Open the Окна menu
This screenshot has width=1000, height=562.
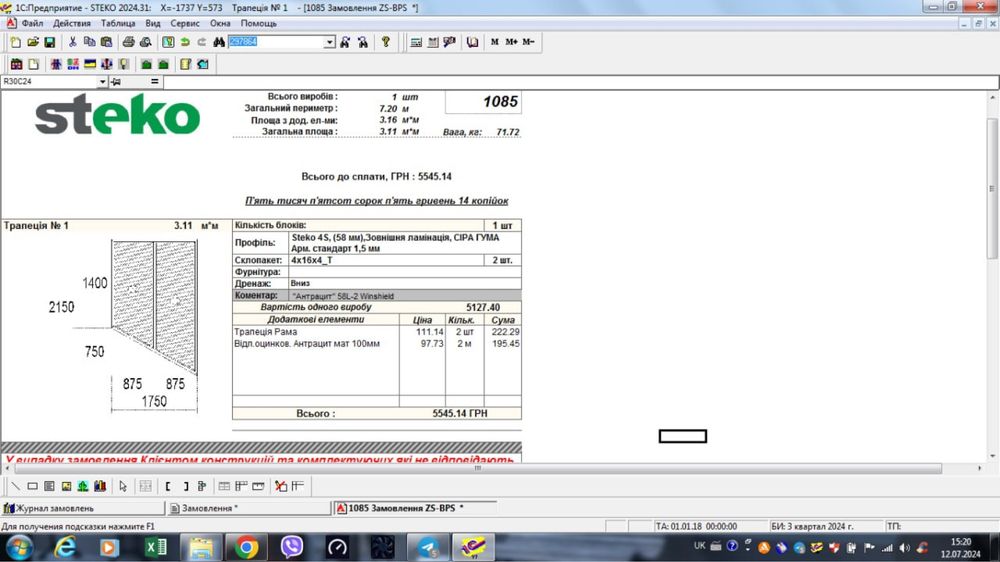(220, 24)
